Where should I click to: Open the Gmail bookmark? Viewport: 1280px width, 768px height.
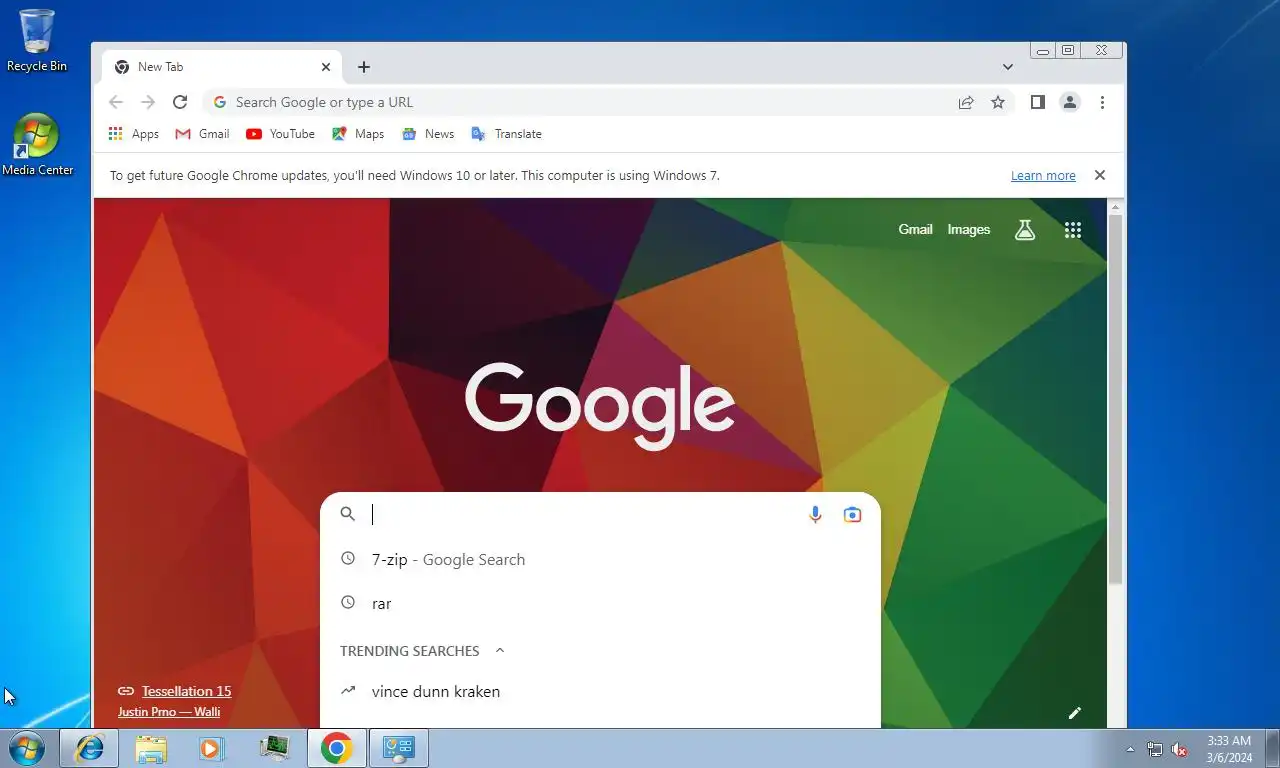(202, 134)
